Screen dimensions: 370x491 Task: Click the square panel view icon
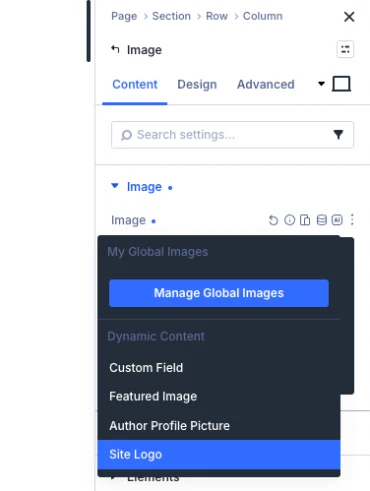(x=341, y=84)
